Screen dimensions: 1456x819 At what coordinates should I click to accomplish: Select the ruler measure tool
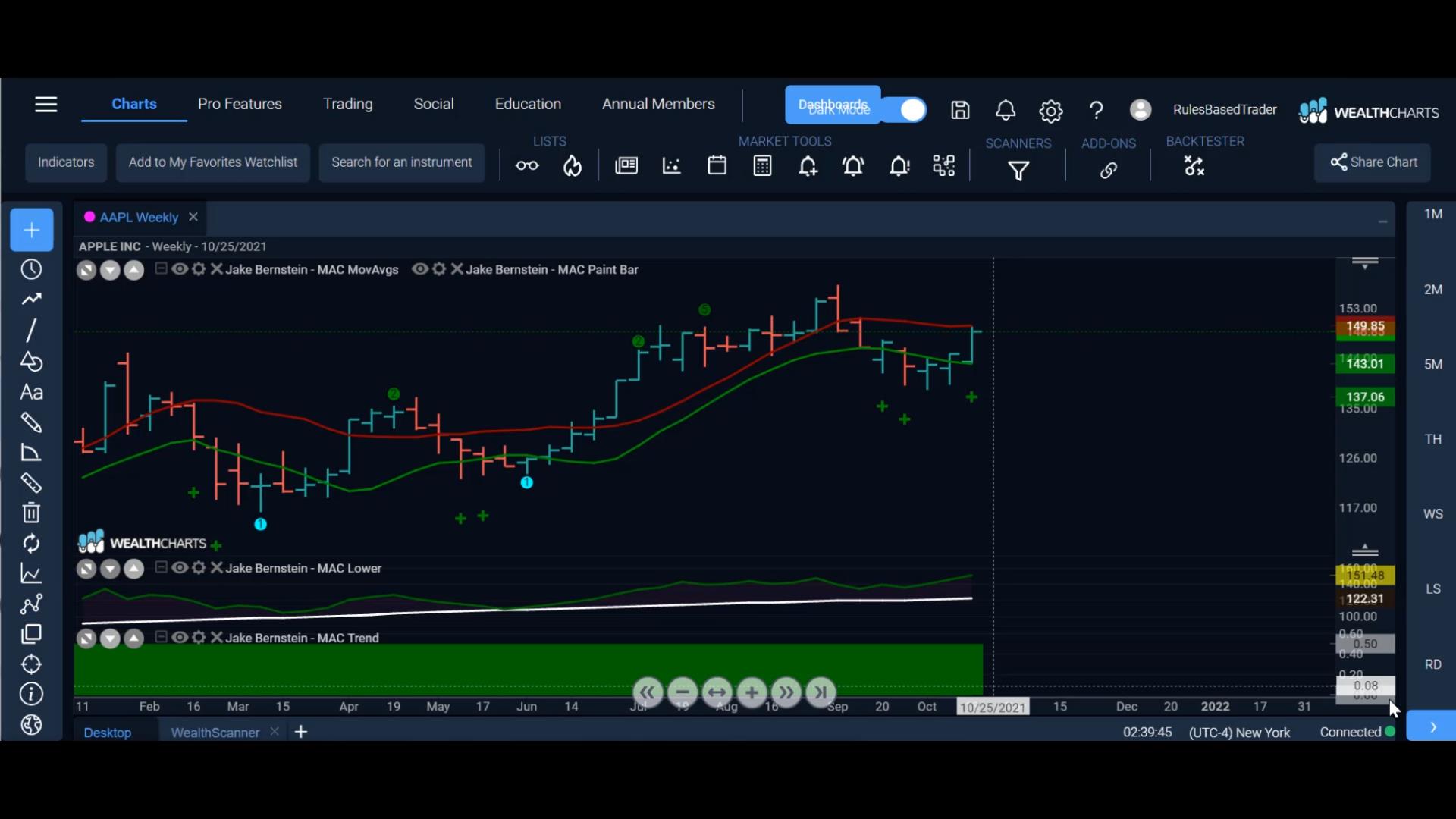point(31,483)
